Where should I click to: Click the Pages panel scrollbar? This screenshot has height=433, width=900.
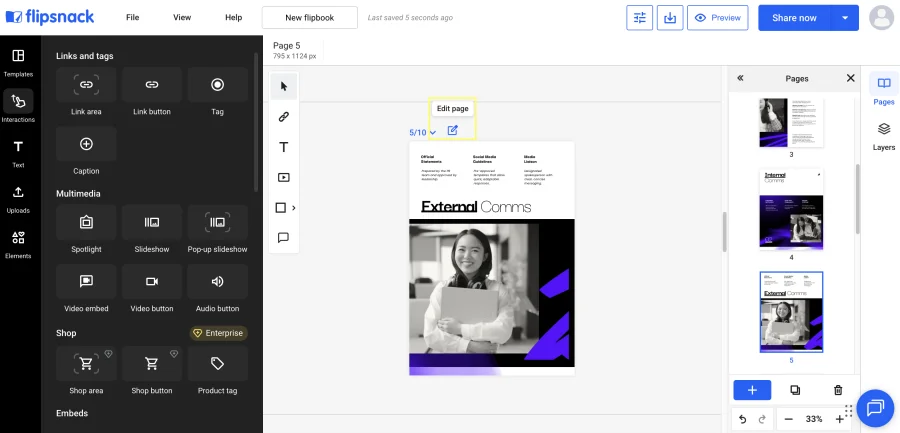coord(858,199)
